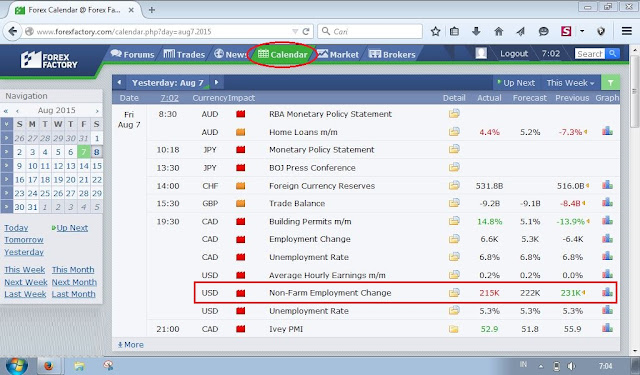This screenshot has width=640, height=375.
Task: Open detail folder for RBA Monetary Policy Statement
Action: (x=454, y=113)
